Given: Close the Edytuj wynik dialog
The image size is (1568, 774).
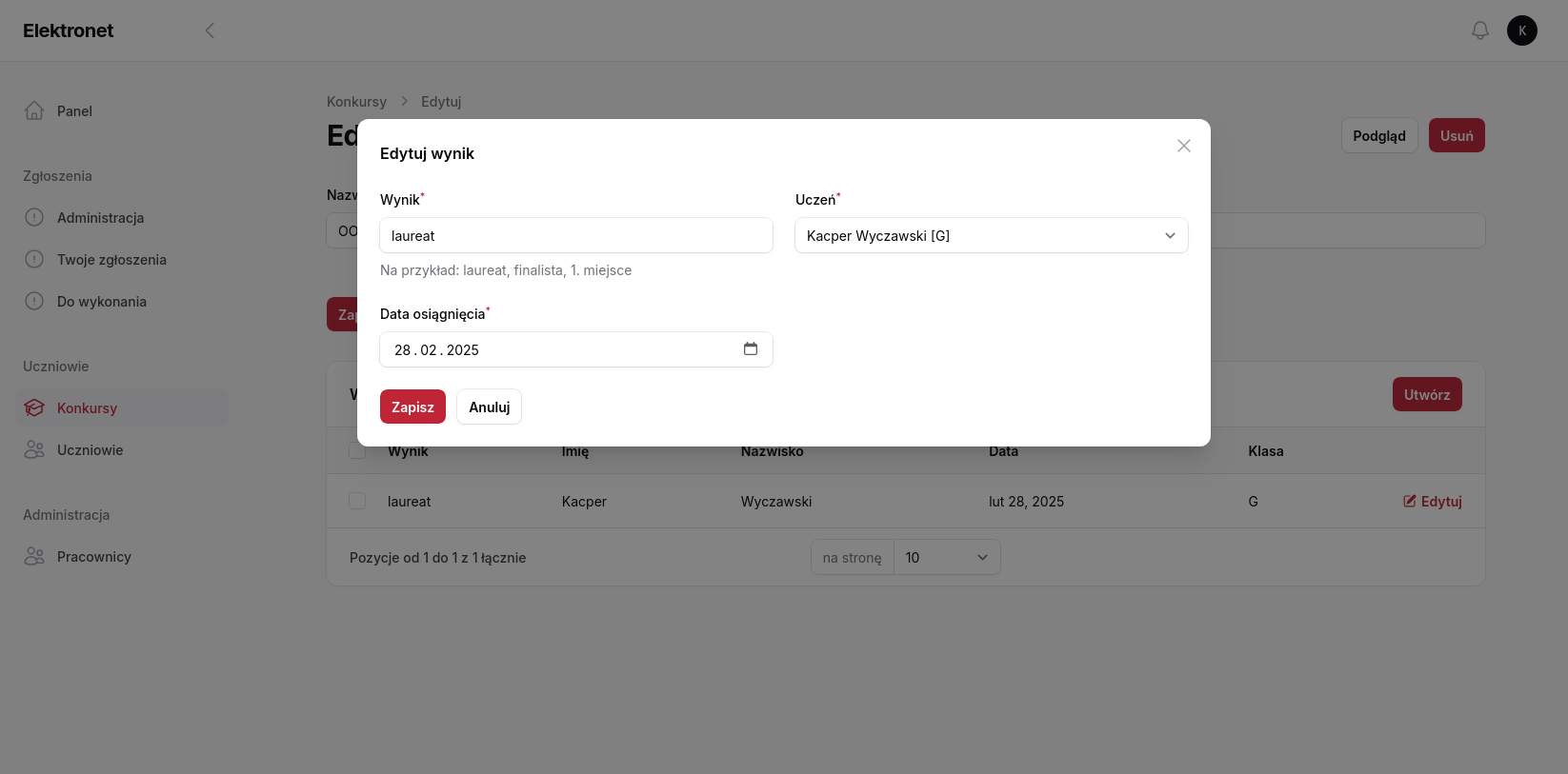Looking at the screenshot, I should tap(1183, 146).
